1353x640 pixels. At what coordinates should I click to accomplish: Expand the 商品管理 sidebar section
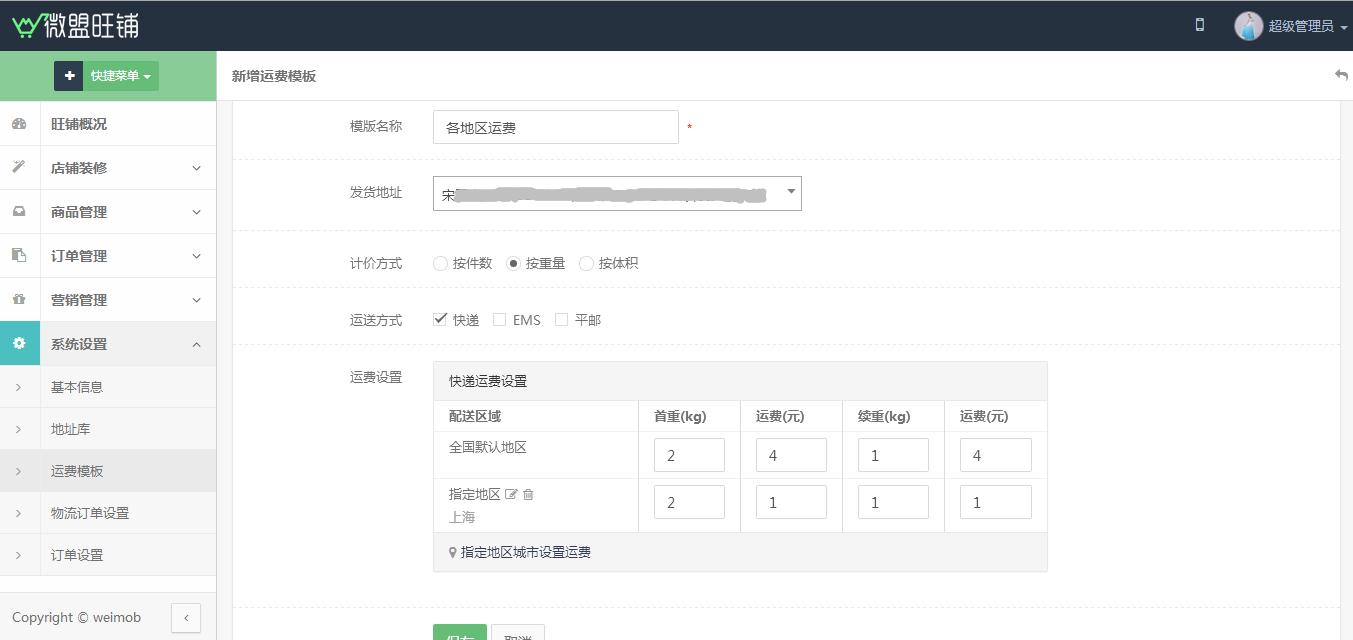[108, 212]
